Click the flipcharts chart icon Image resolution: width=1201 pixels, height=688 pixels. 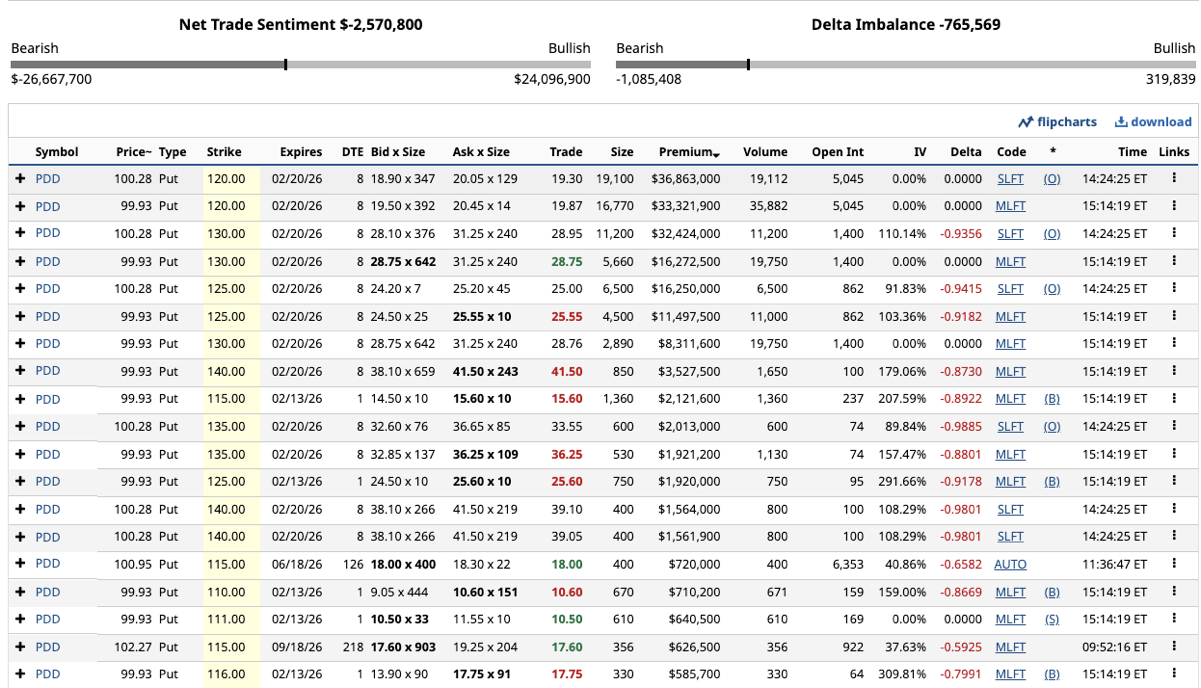point(1025,122)
